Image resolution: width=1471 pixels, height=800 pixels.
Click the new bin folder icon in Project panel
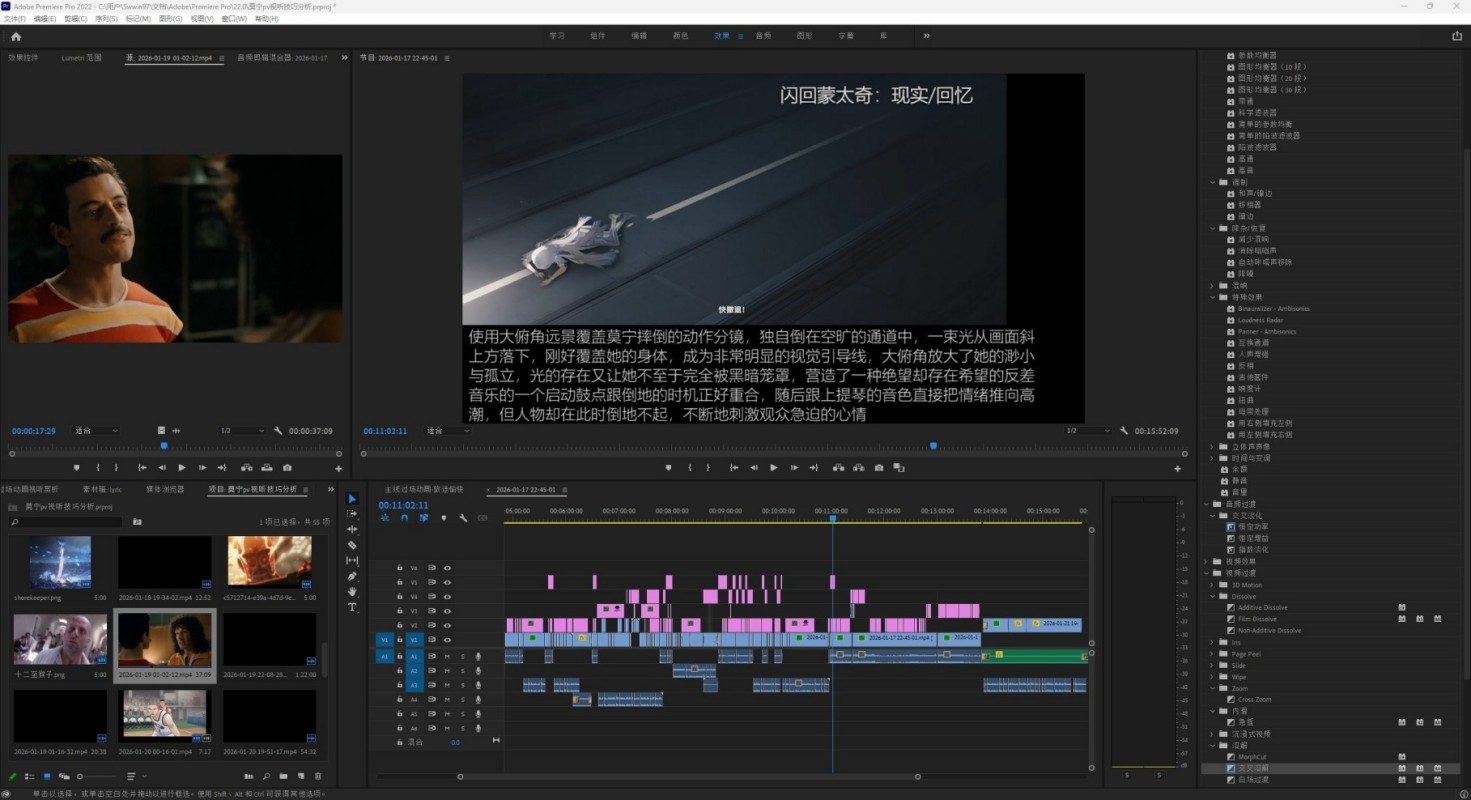tap(284, 776)
